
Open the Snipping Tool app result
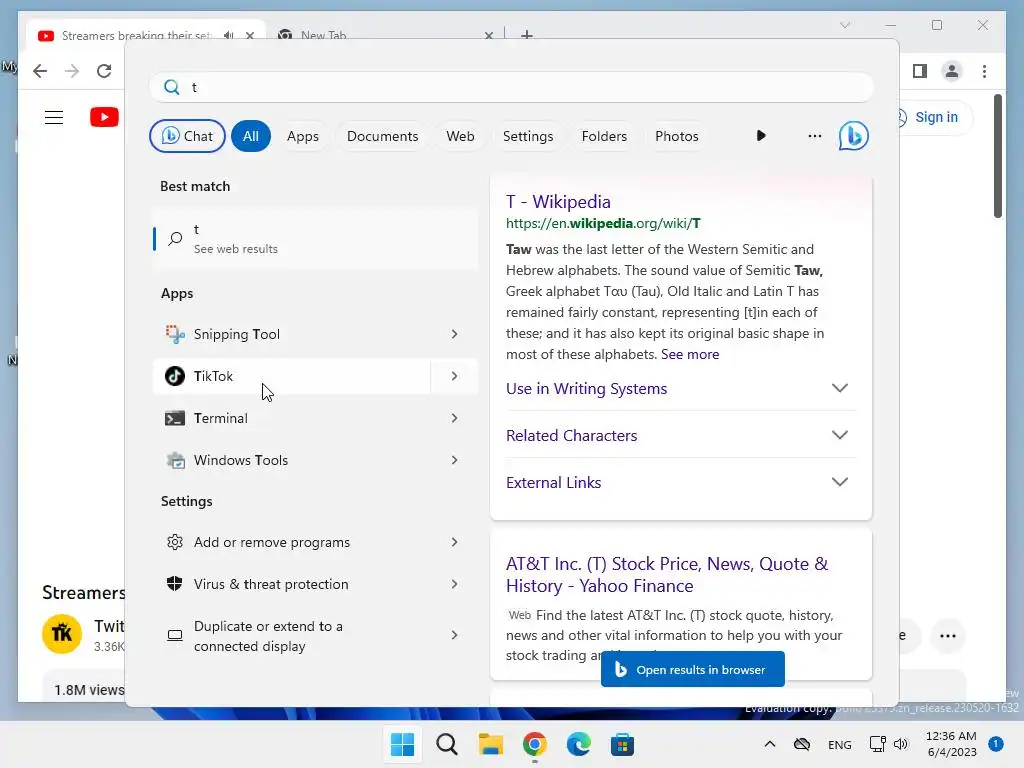point(291,334)
